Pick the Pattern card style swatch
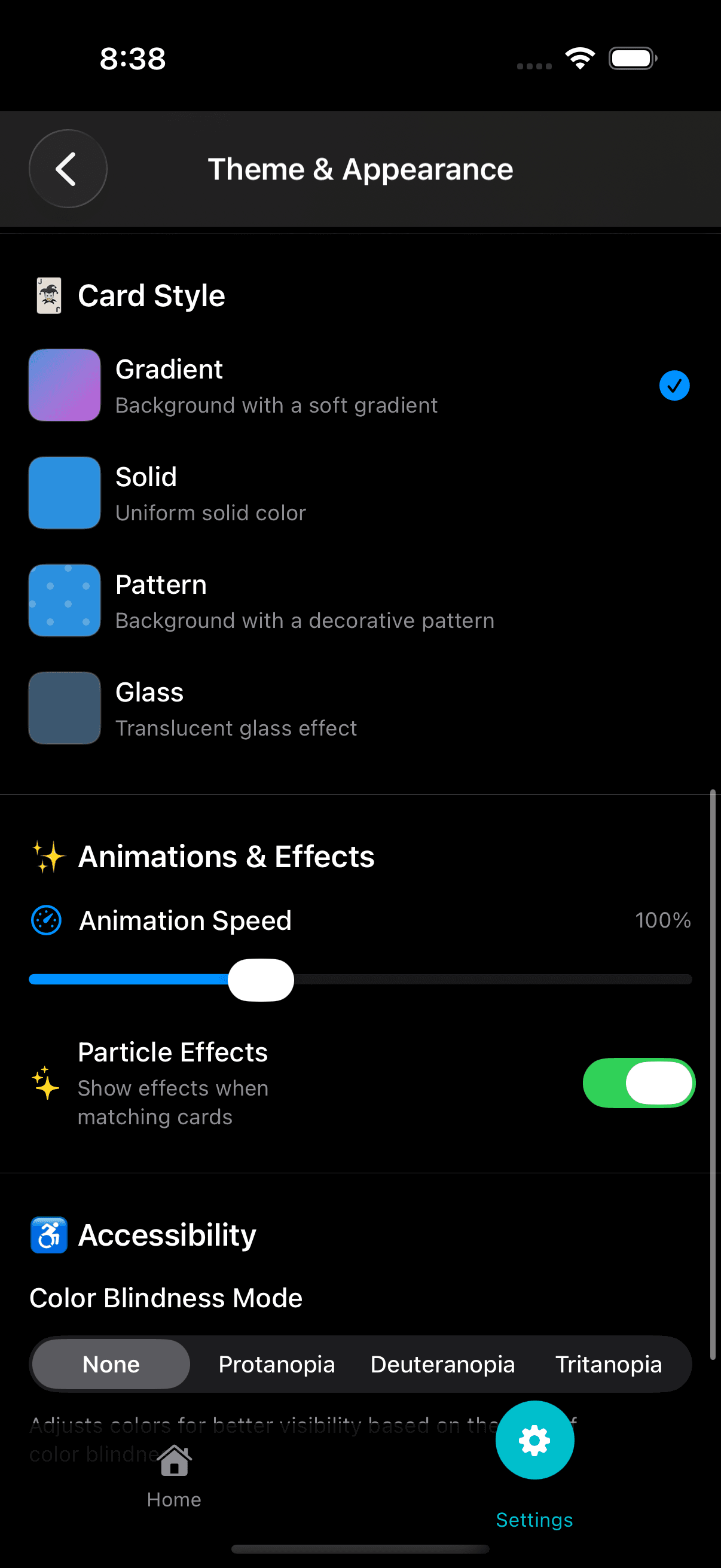This screenshot has height=1568, width=721. [65, 600]
